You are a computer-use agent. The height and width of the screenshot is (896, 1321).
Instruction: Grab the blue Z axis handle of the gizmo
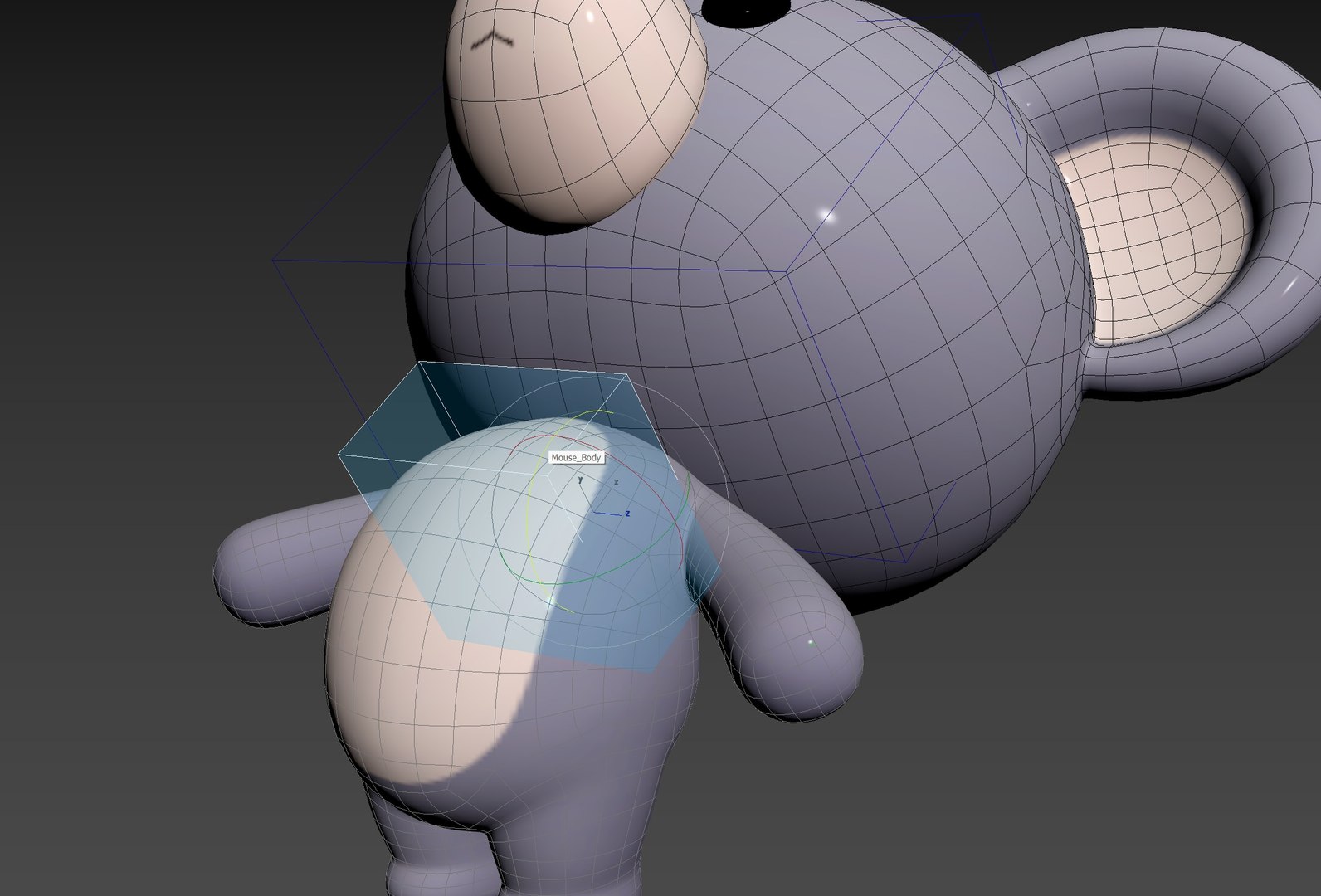609,514
